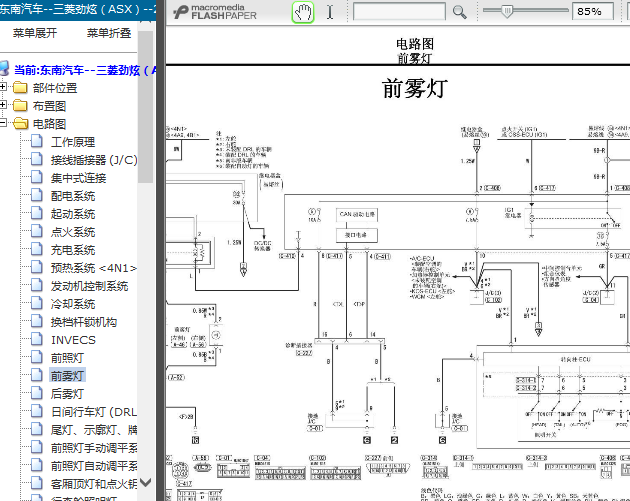Click the document icon beside 前雾灯
The width and height of the screenshot is (630, 501).
pyautogui.click(x=37, y=375)
